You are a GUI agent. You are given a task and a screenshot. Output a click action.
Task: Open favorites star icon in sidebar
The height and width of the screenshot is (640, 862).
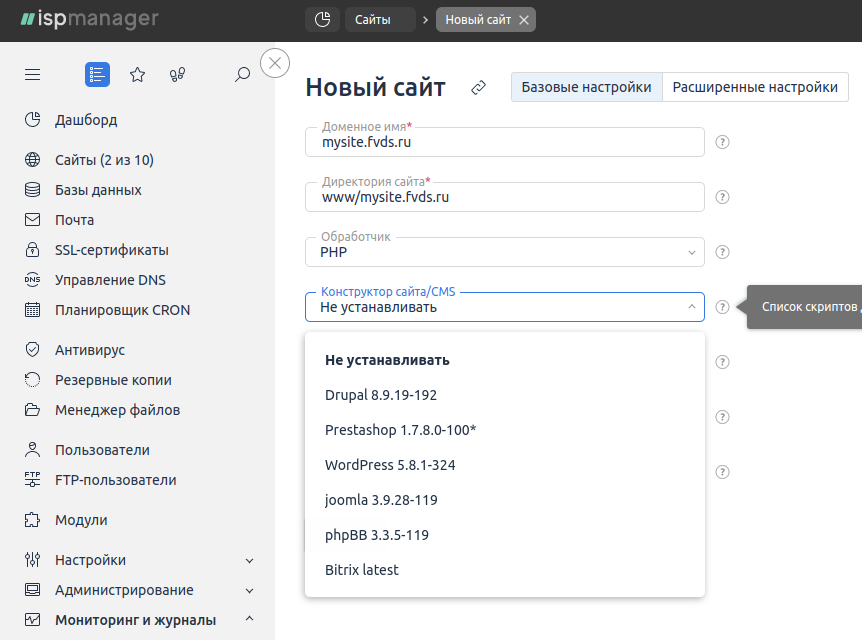pos(137,74)
